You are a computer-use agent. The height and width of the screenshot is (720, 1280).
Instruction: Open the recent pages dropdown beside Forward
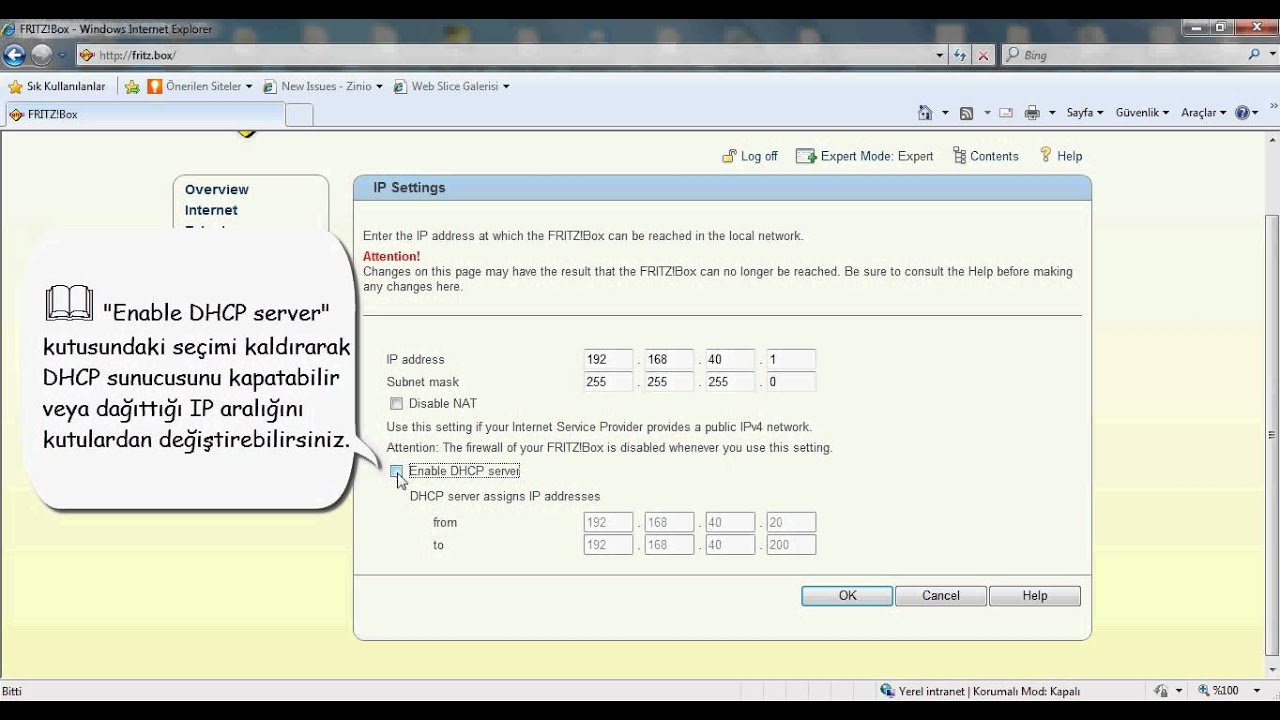pos(62,56)
